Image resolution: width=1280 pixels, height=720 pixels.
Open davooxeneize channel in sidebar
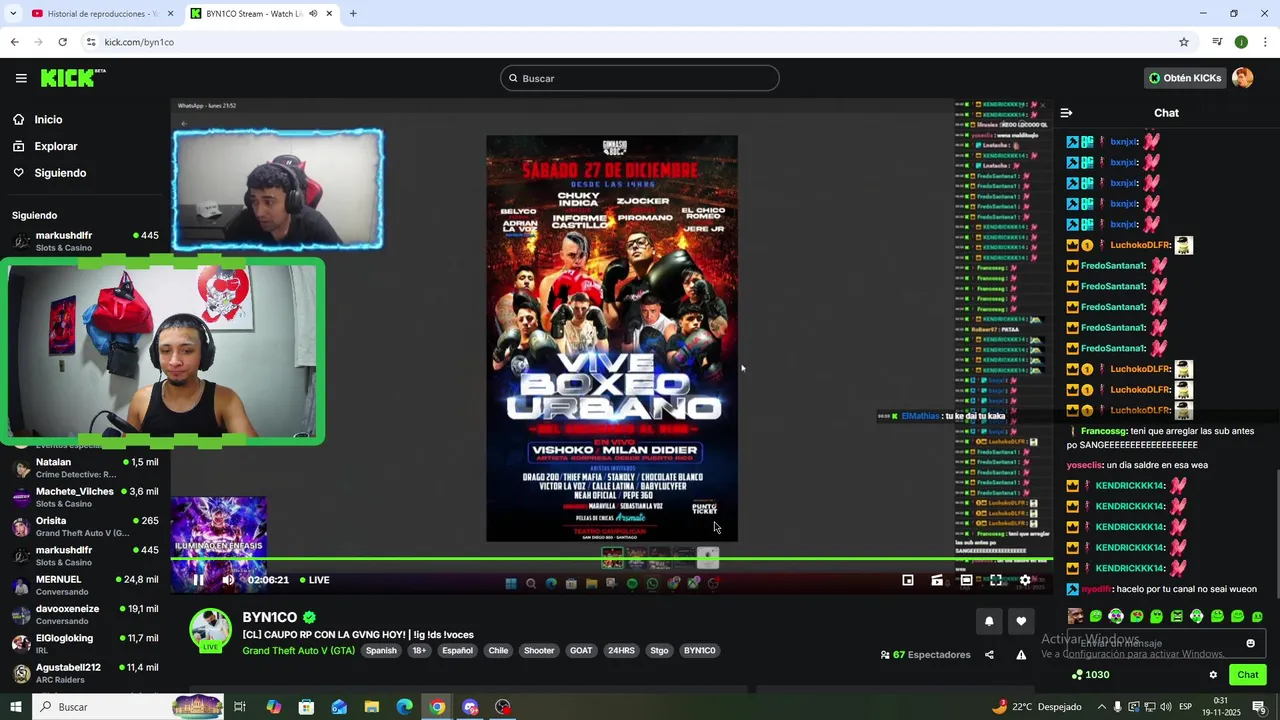[x=85, y=614]
